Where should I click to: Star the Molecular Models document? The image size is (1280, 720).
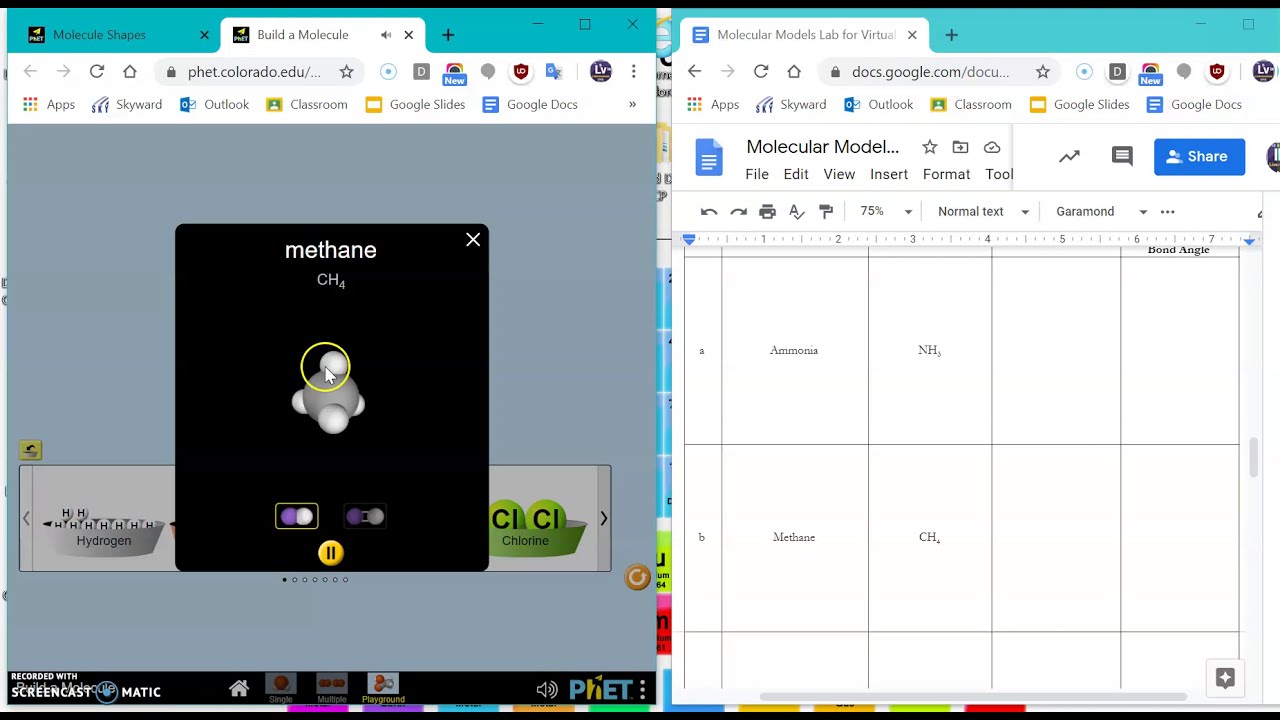929,147
